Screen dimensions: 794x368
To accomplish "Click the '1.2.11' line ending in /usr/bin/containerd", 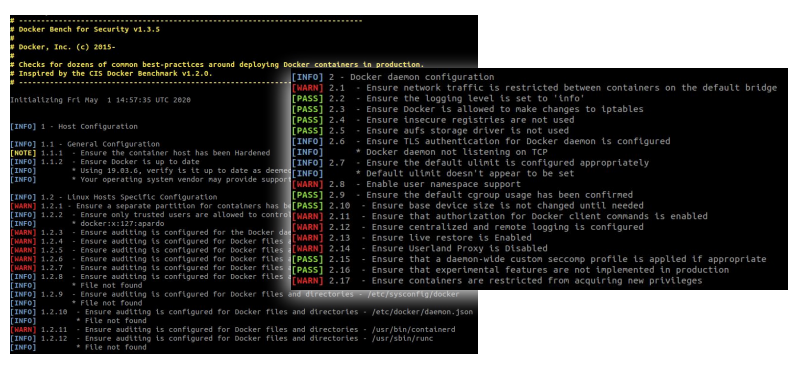I will tap(233, 330).
